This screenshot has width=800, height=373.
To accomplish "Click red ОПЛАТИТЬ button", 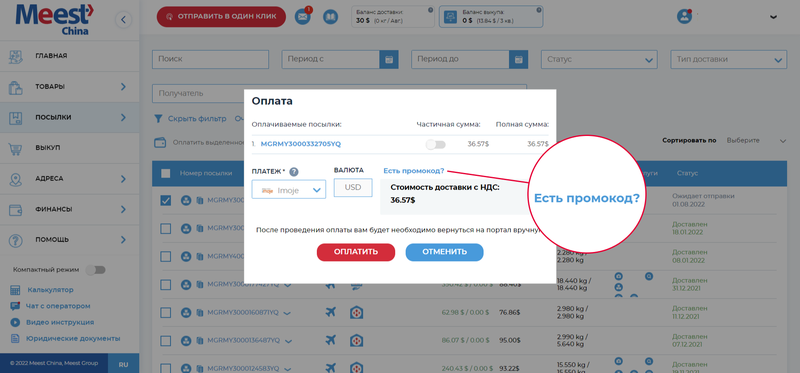I will (356, 252).
